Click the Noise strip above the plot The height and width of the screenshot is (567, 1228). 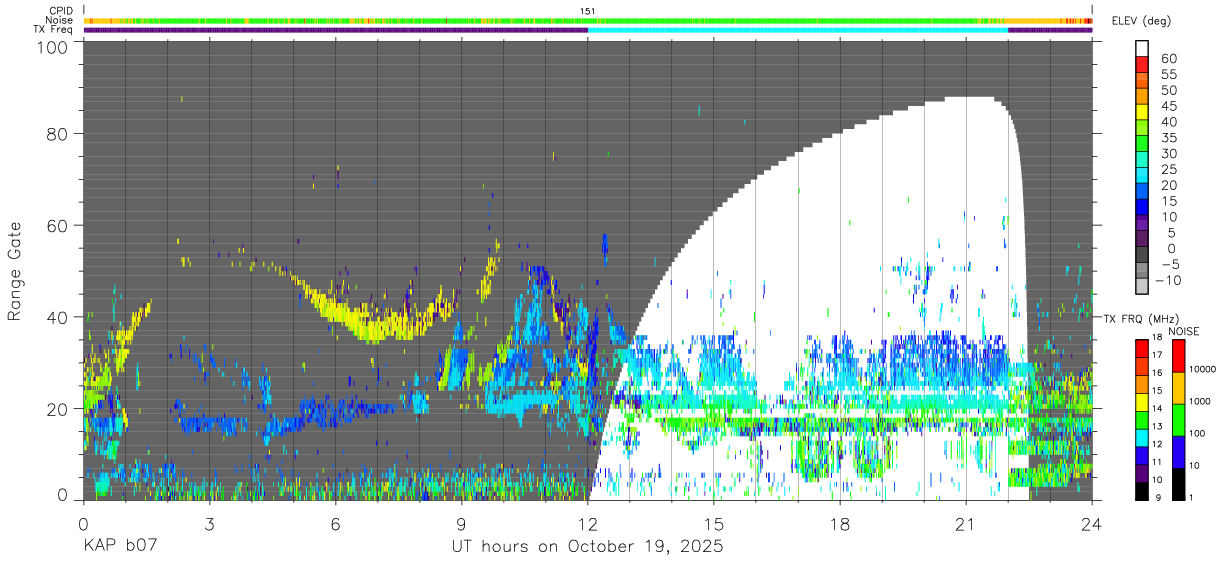coord(588,20)
